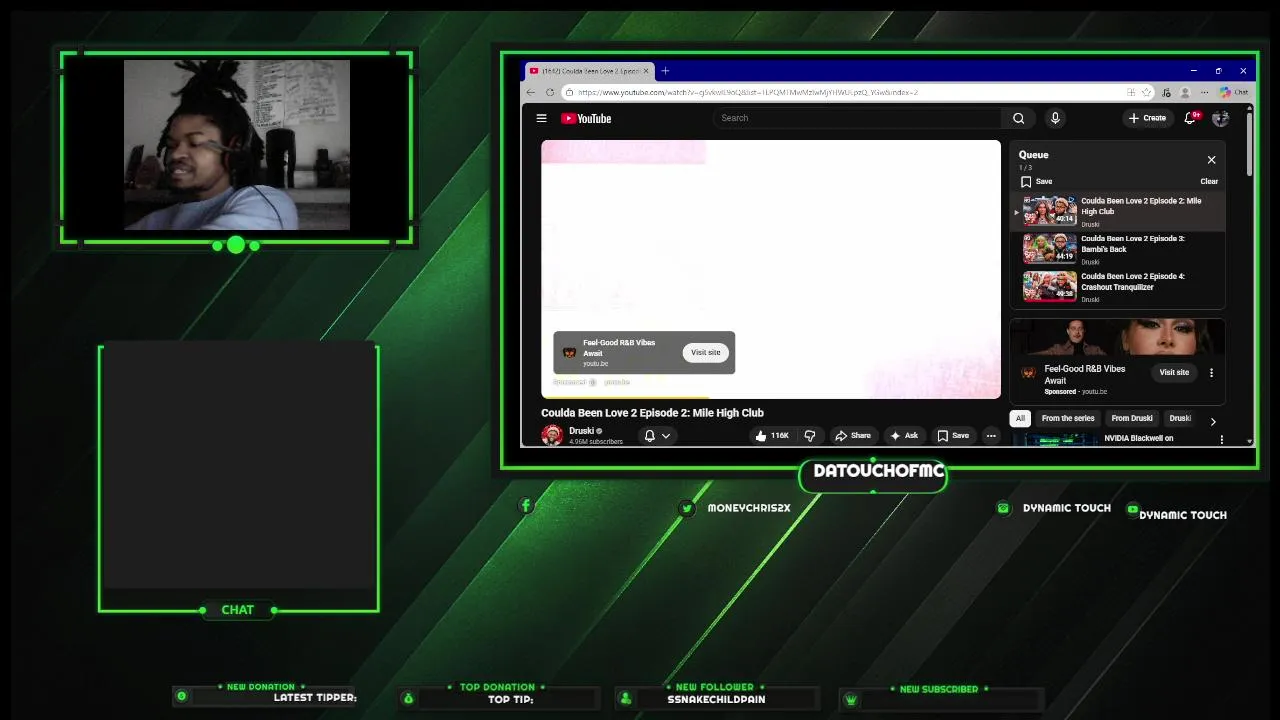The width and height of the screenshot is (1280, 720).
Task: Select the All filter chip
Action: point(1020,419)
